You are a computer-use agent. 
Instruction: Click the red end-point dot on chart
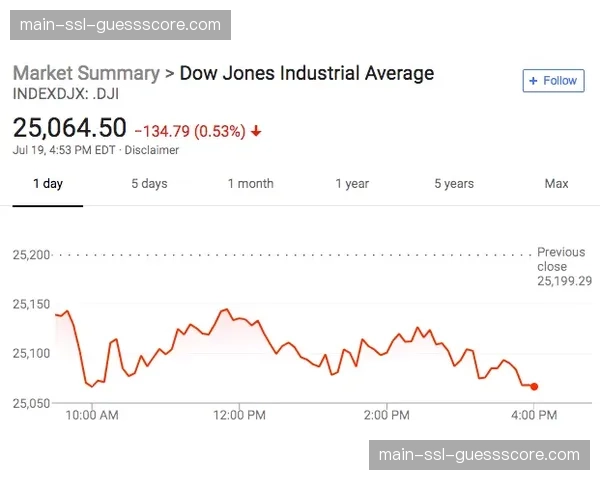[x=534, y=386]
